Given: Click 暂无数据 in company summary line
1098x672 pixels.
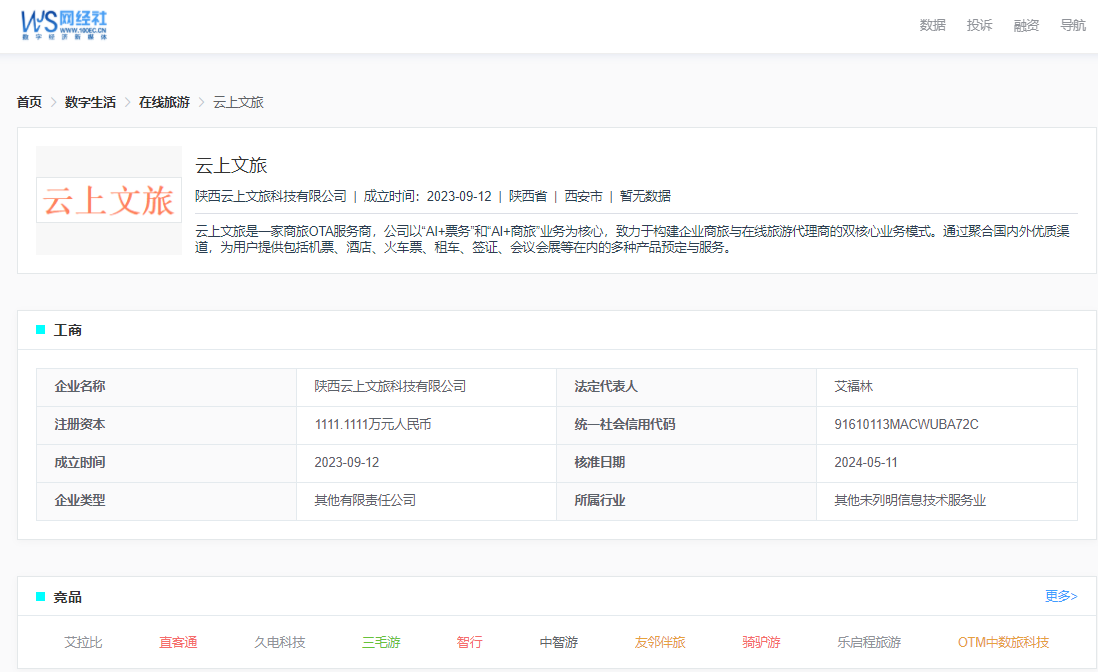Looking at the screenshot, I should (645, 196).
